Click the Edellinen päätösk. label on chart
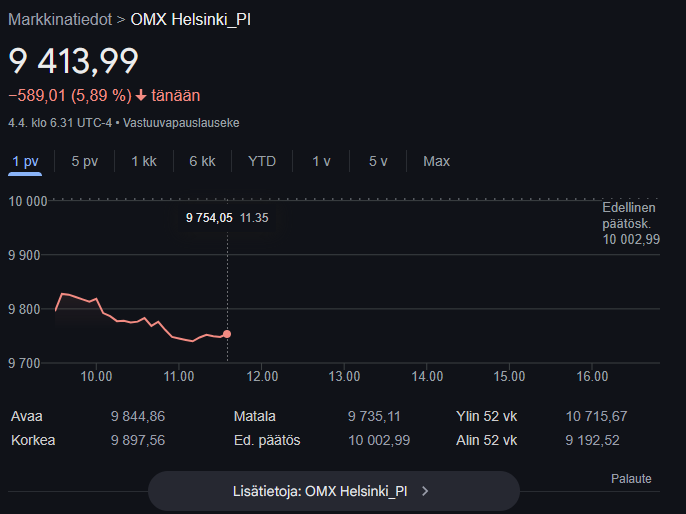Viewport: 686px width, 514px height. coord(629,216)
